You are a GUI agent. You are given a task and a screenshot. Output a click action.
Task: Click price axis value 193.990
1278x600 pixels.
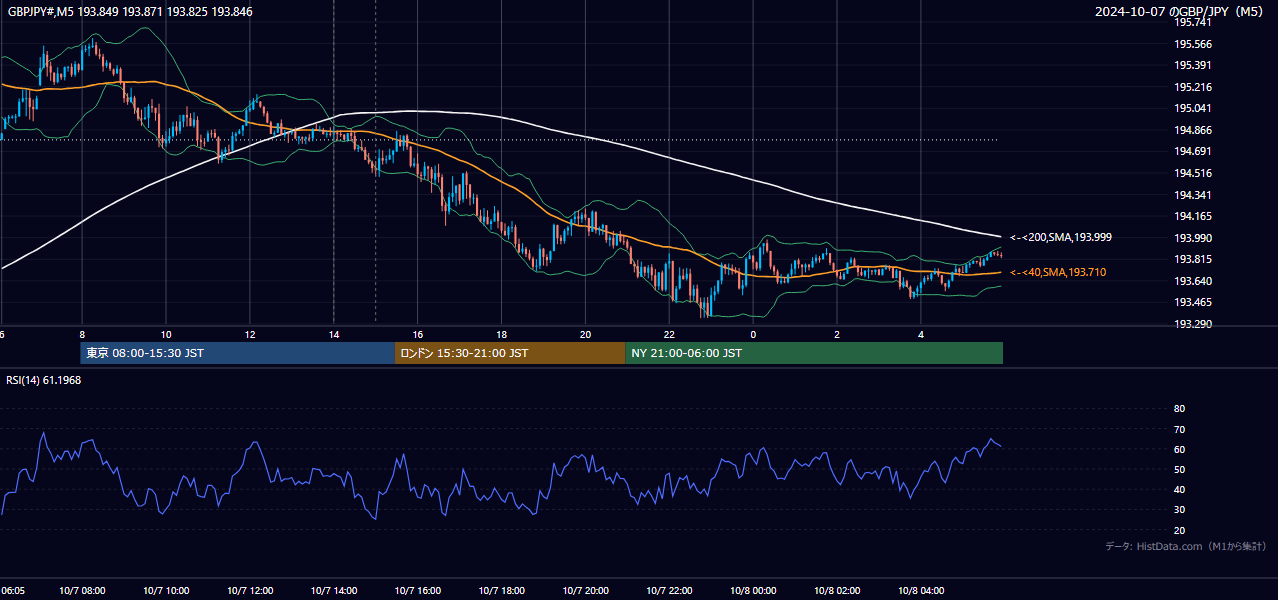[1192, 238]
